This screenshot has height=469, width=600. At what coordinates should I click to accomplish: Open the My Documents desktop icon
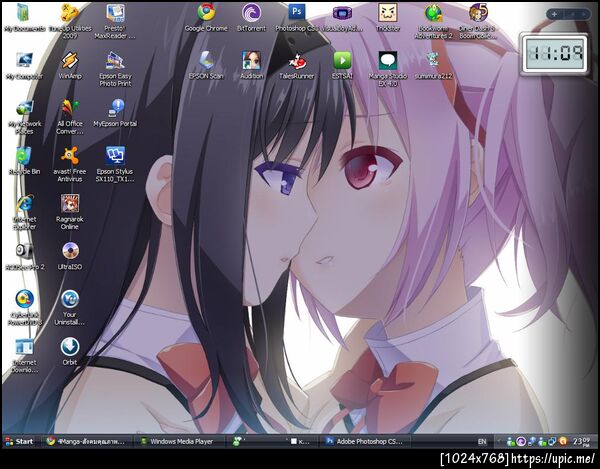24,18
